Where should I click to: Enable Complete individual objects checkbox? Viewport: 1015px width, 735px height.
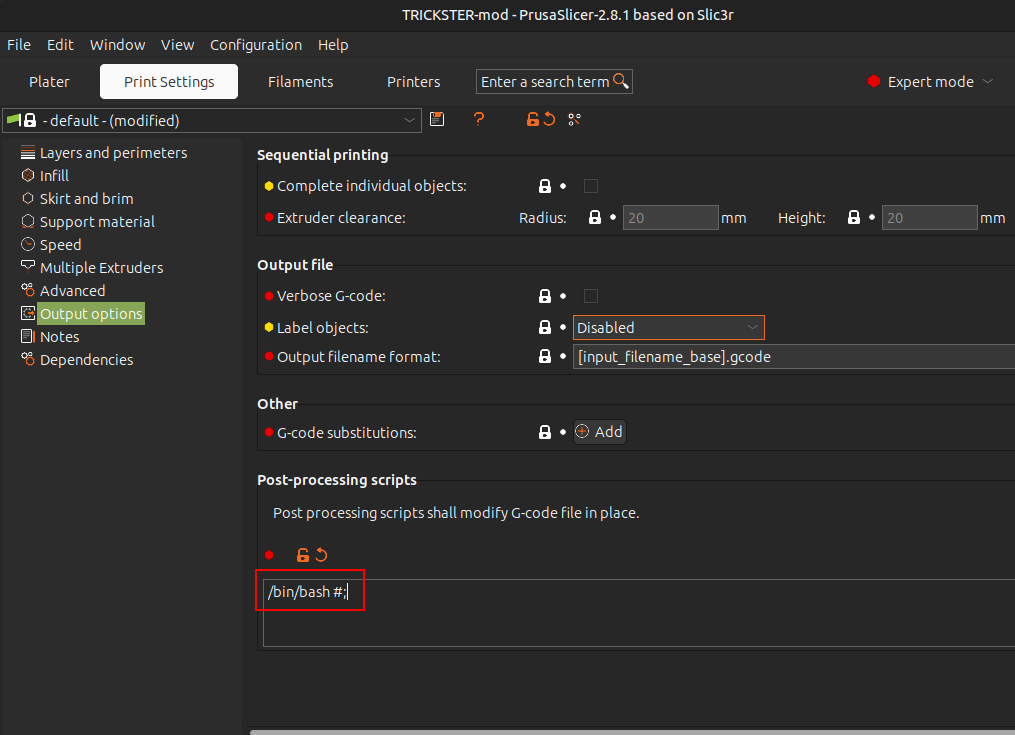coord(591,186)
